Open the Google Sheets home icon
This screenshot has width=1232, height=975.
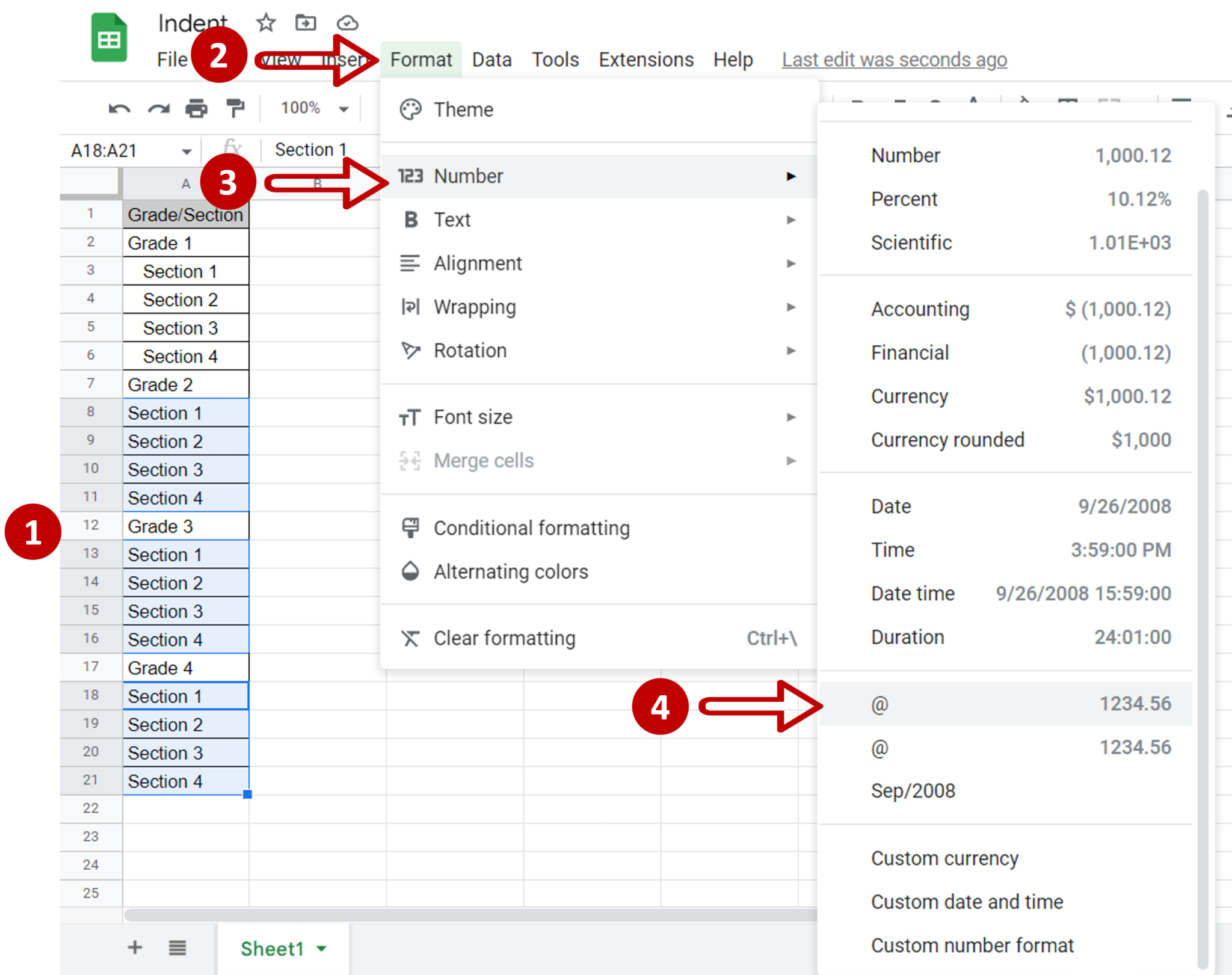[109, 39]
